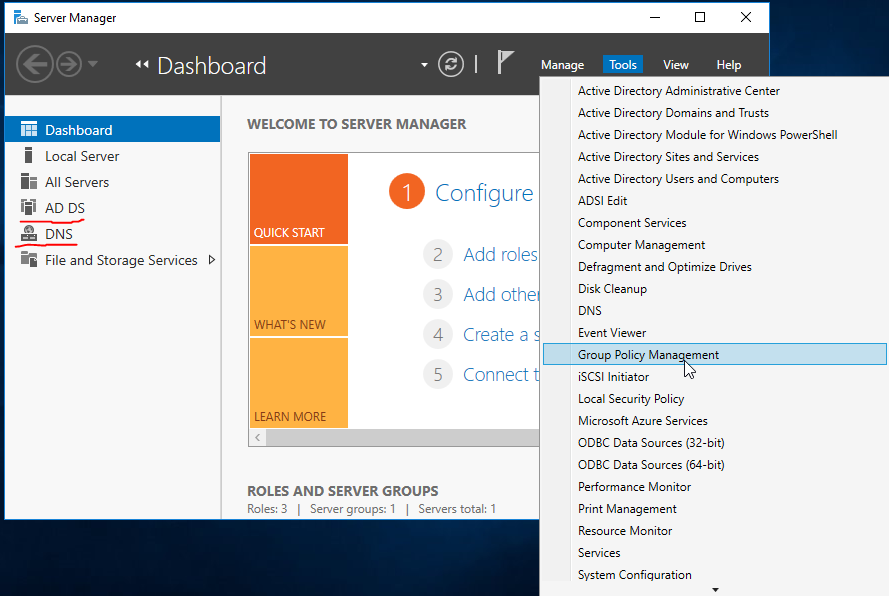Launch iSCSI Initiator
889x596 pixels.
point(714,377)
